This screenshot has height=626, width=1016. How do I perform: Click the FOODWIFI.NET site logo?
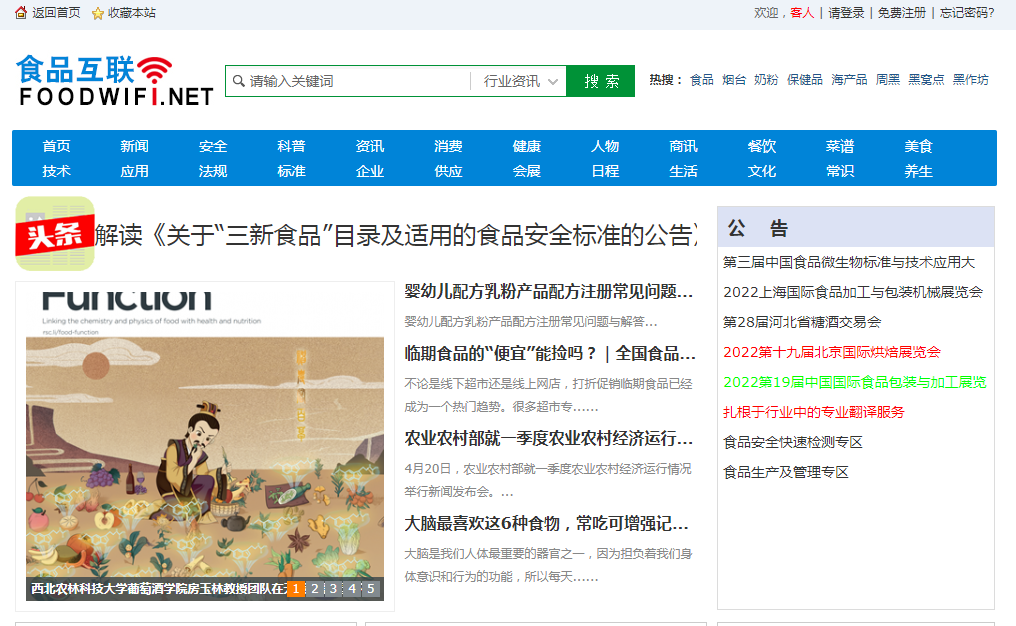click(x=115, y=81)
